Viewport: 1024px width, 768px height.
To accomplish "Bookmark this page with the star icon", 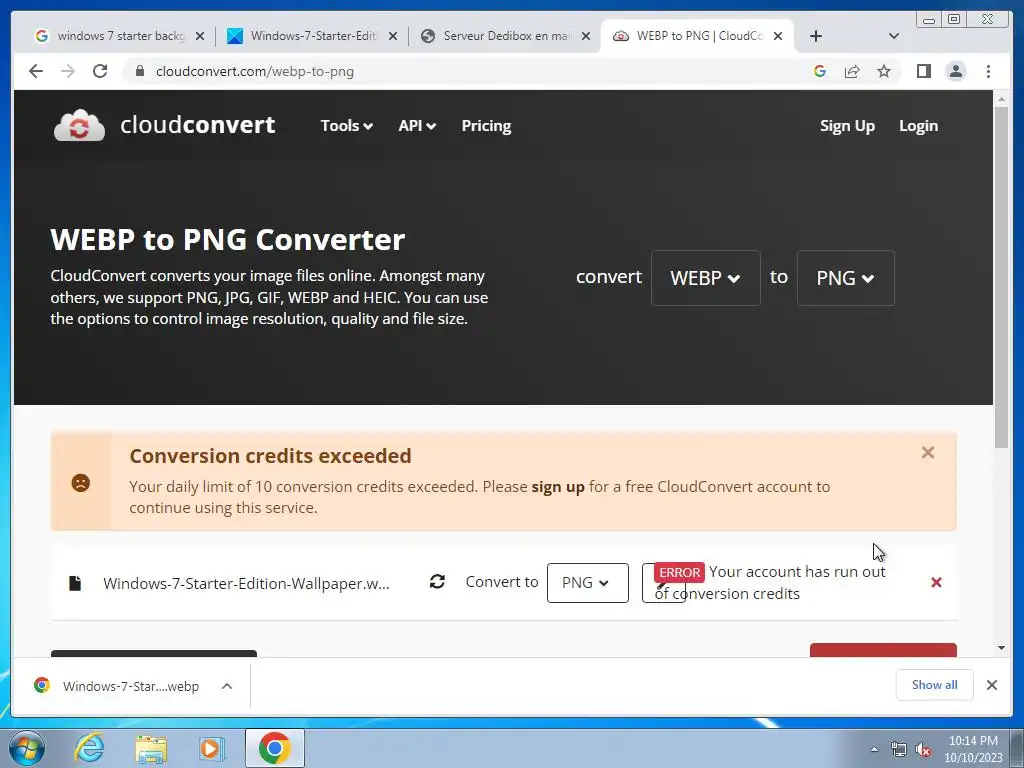I will pos(884,71).
